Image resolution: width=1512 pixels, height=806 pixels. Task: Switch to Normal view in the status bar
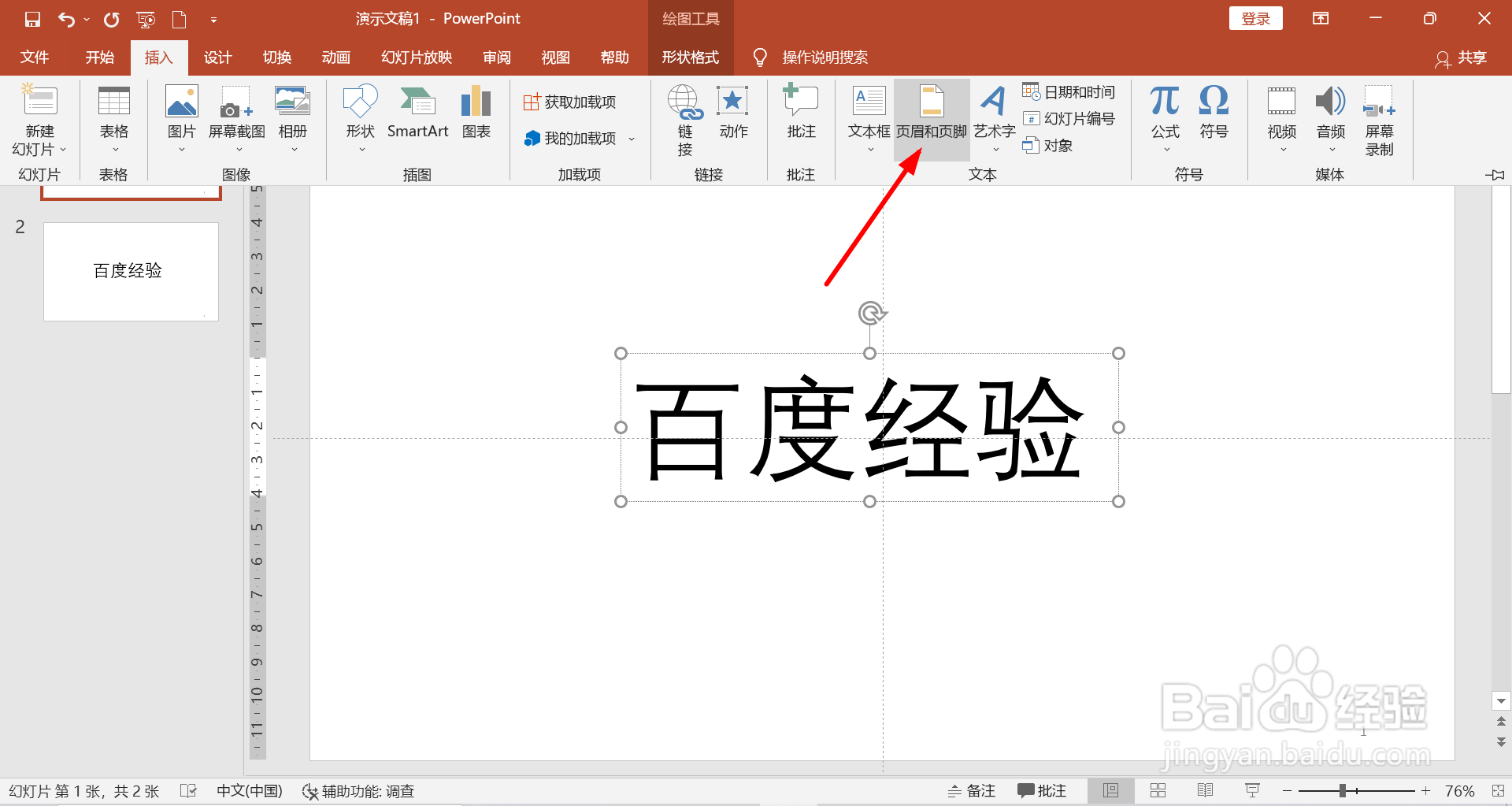click(x=1110, y=790)
